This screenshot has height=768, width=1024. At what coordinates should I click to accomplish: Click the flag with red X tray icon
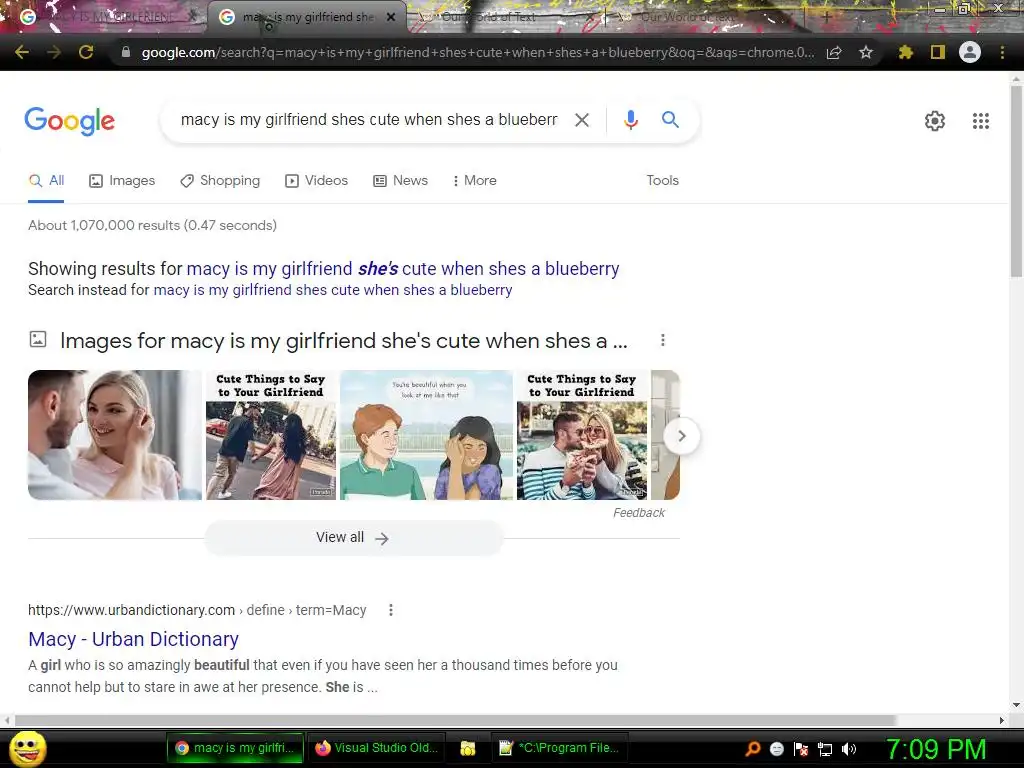pyautogui.click(x=801, y=749)
